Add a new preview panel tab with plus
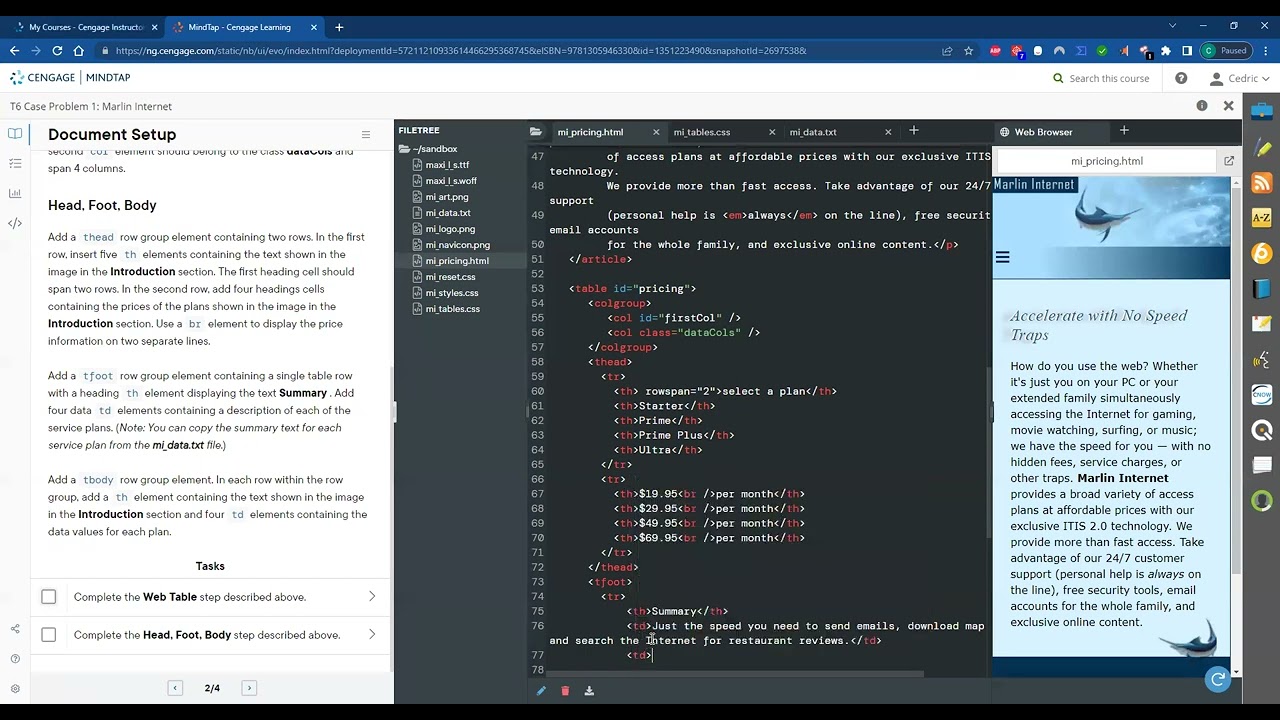Image resolution: width=1280 pixels, height=720 pixels. pyautogui.click(x=1124, y=131)
